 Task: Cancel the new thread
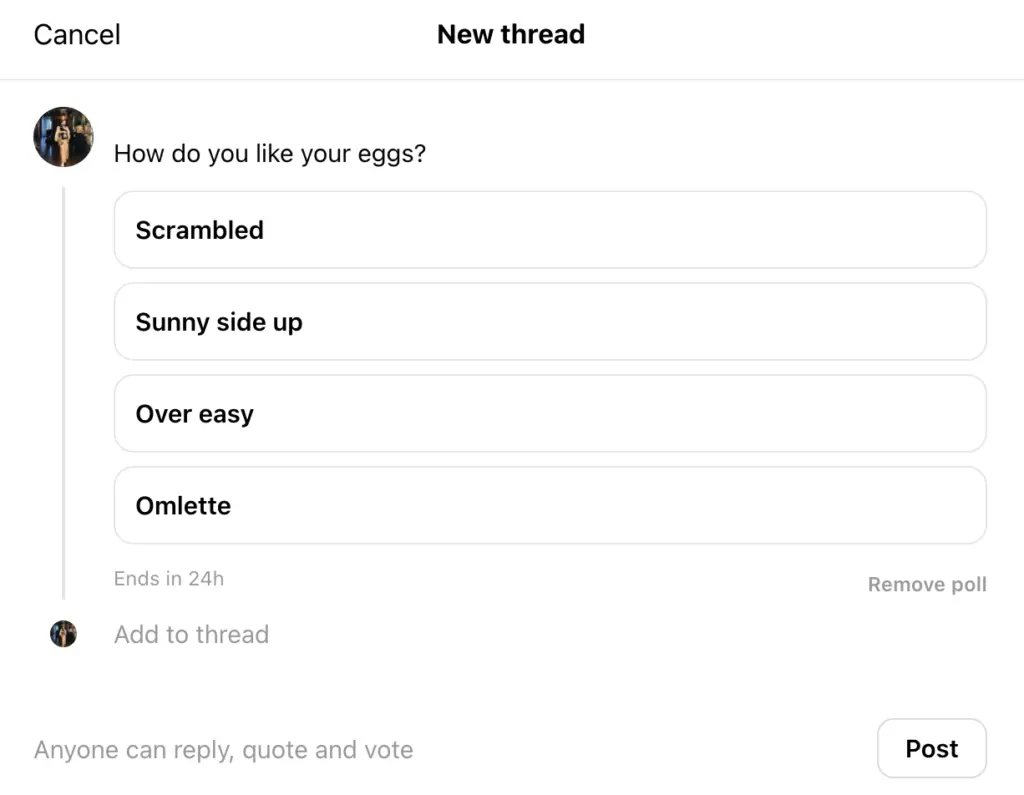pyautogui.click(x=77, y=35)
